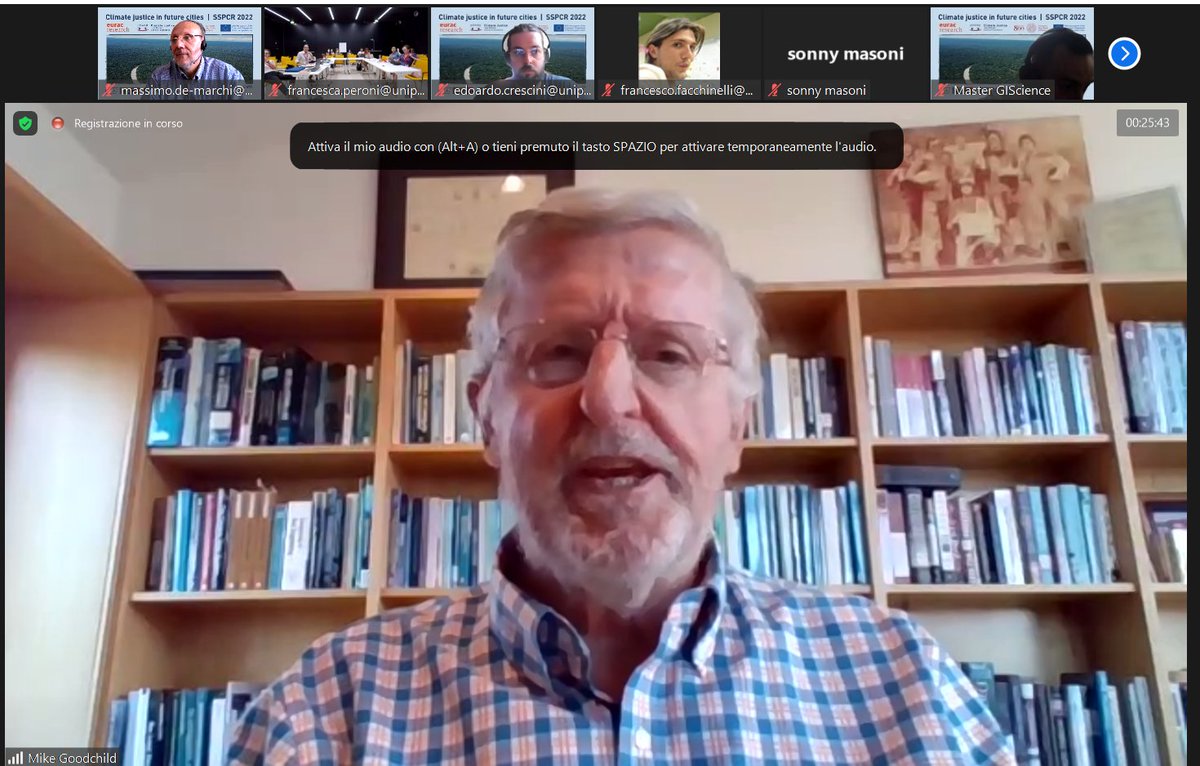Click muted mic icon of edoardo.crescini
Image resolution: width=1200 pixels, height=766 pixels.
tap(441, 91)
